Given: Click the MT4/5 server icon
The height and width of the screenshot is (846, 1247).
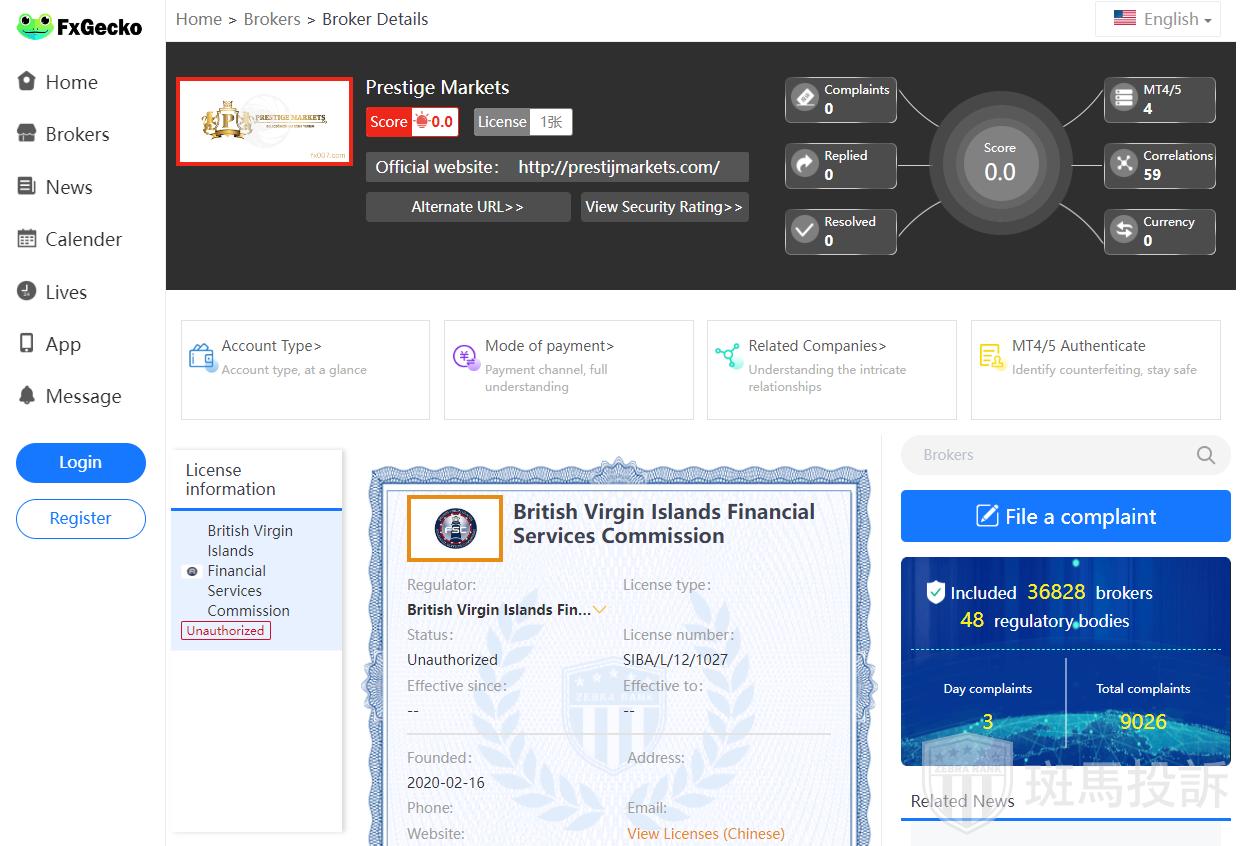Looking at the screenshot, I should click(x=1124, y=98).
